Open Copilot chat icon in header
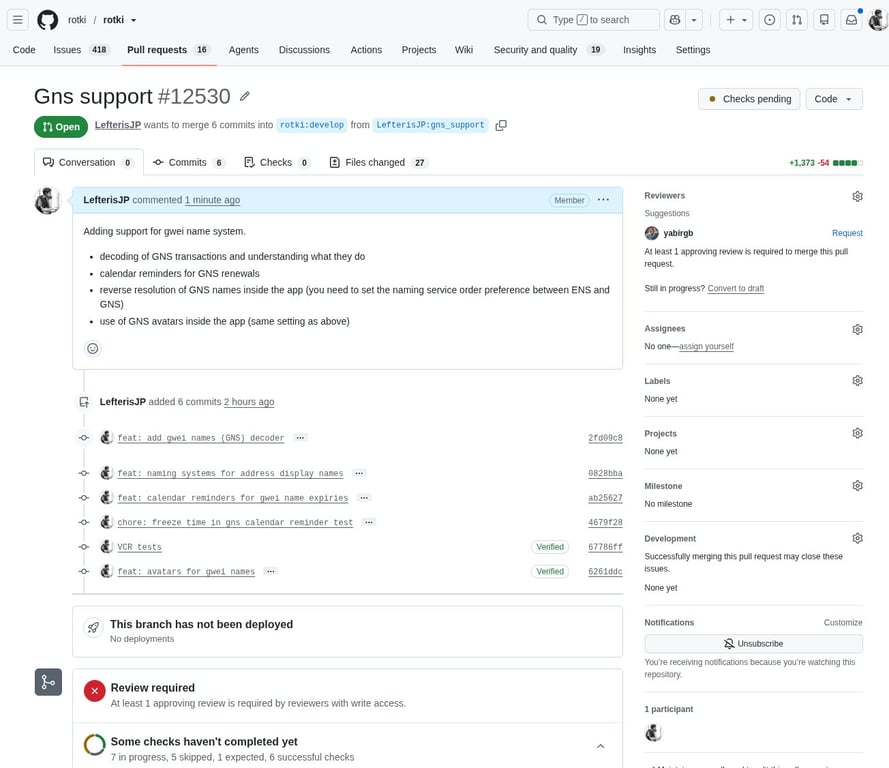889x768 pixels. click(675, 20)
